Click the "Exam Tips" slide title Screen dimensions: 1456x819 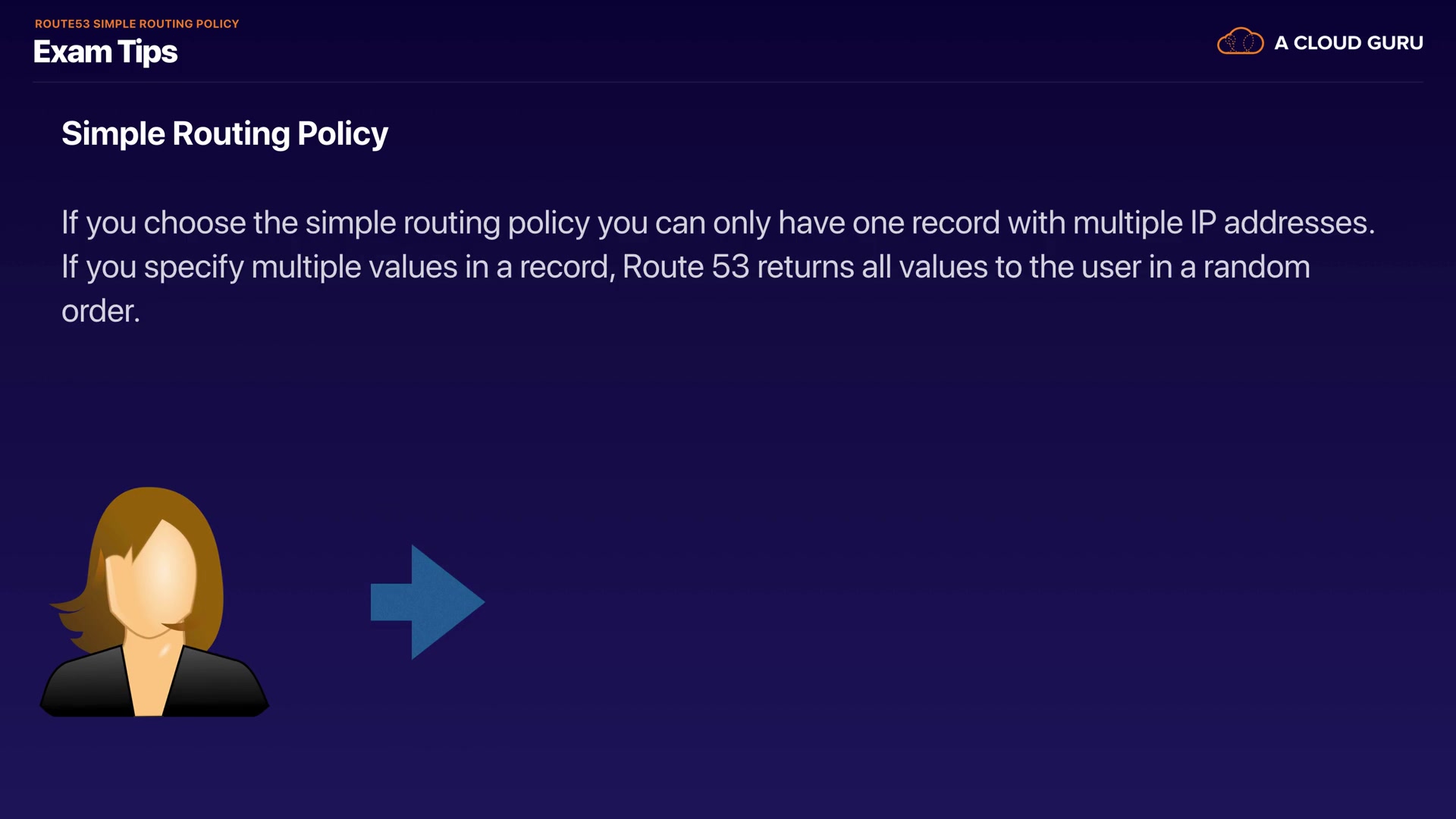coord(105,52)
